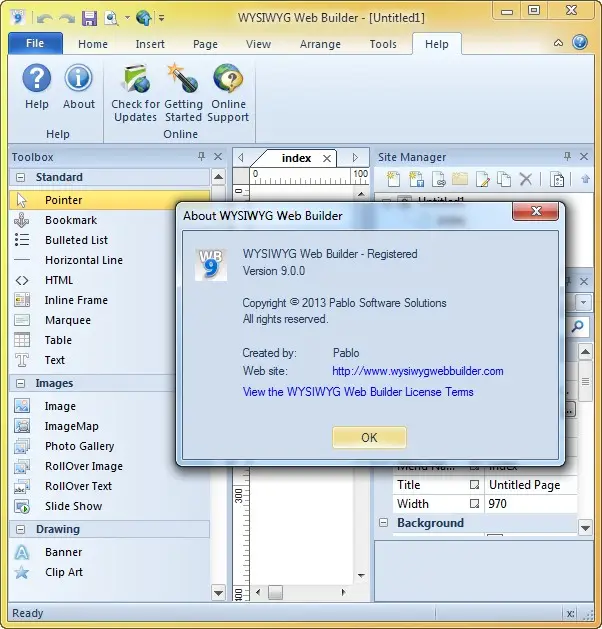Viewport: 602px width, 629px height.
Task: Save with the floppy disk icon
Action: point(89,18)
